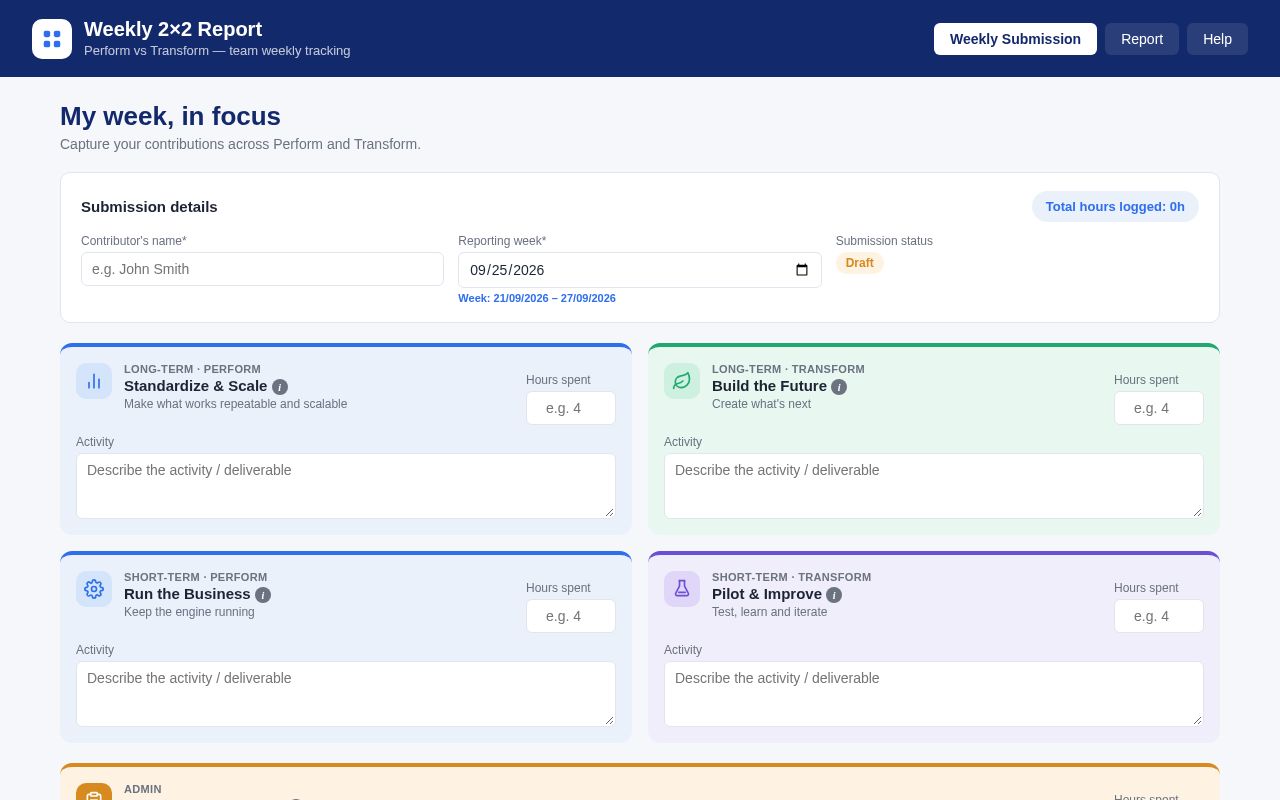The width and height of the screenshot is (1280, 800).
Task: Show info for Build the Future
Action: click(x=839, y=387)
